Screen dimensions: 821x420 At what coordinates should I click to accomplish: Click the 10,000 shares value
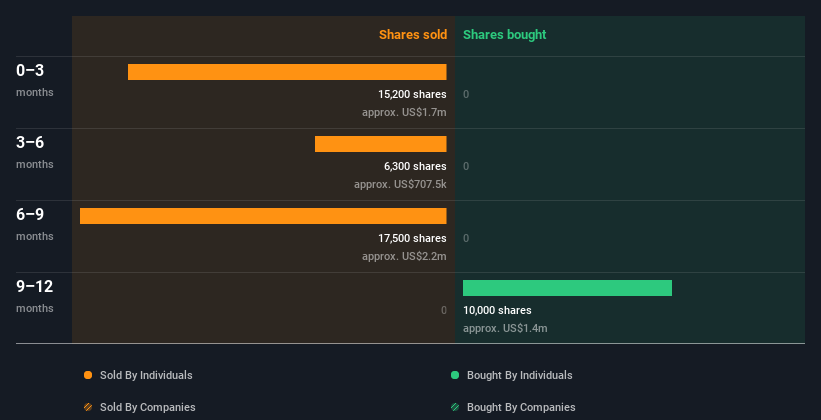tap(497, 310)
